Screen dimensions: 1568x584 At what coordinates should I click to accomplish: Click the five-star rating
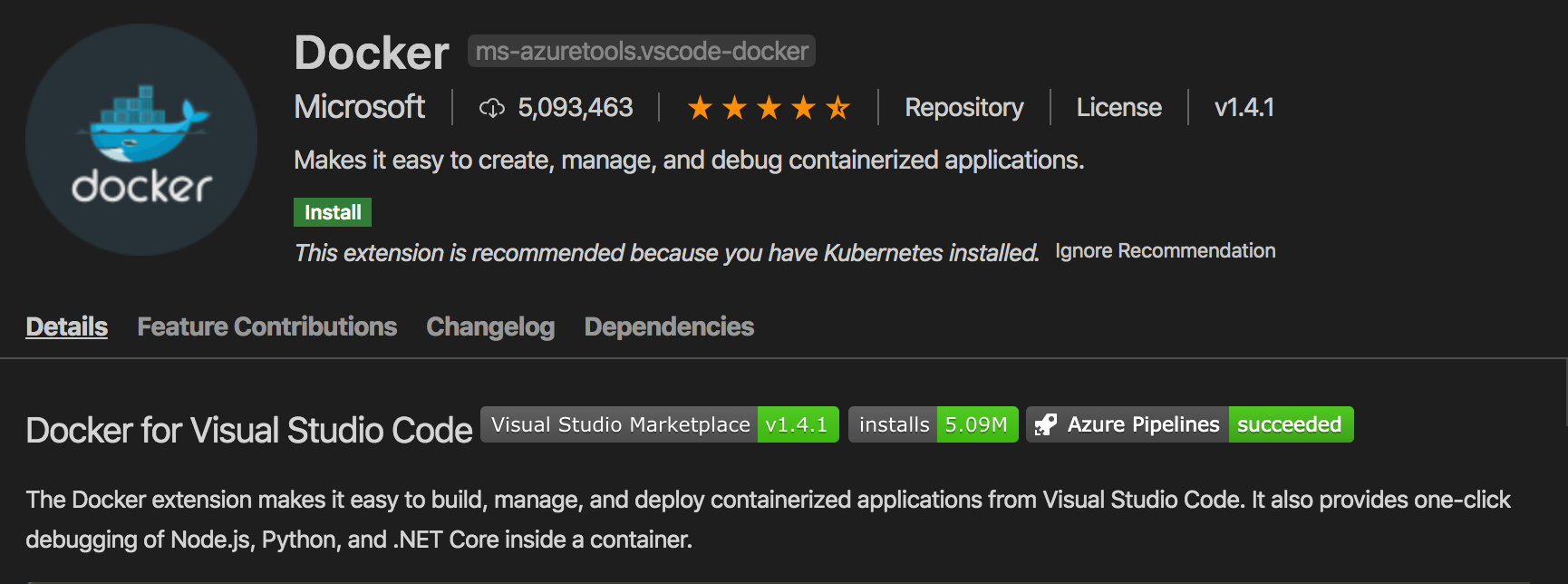769,108
